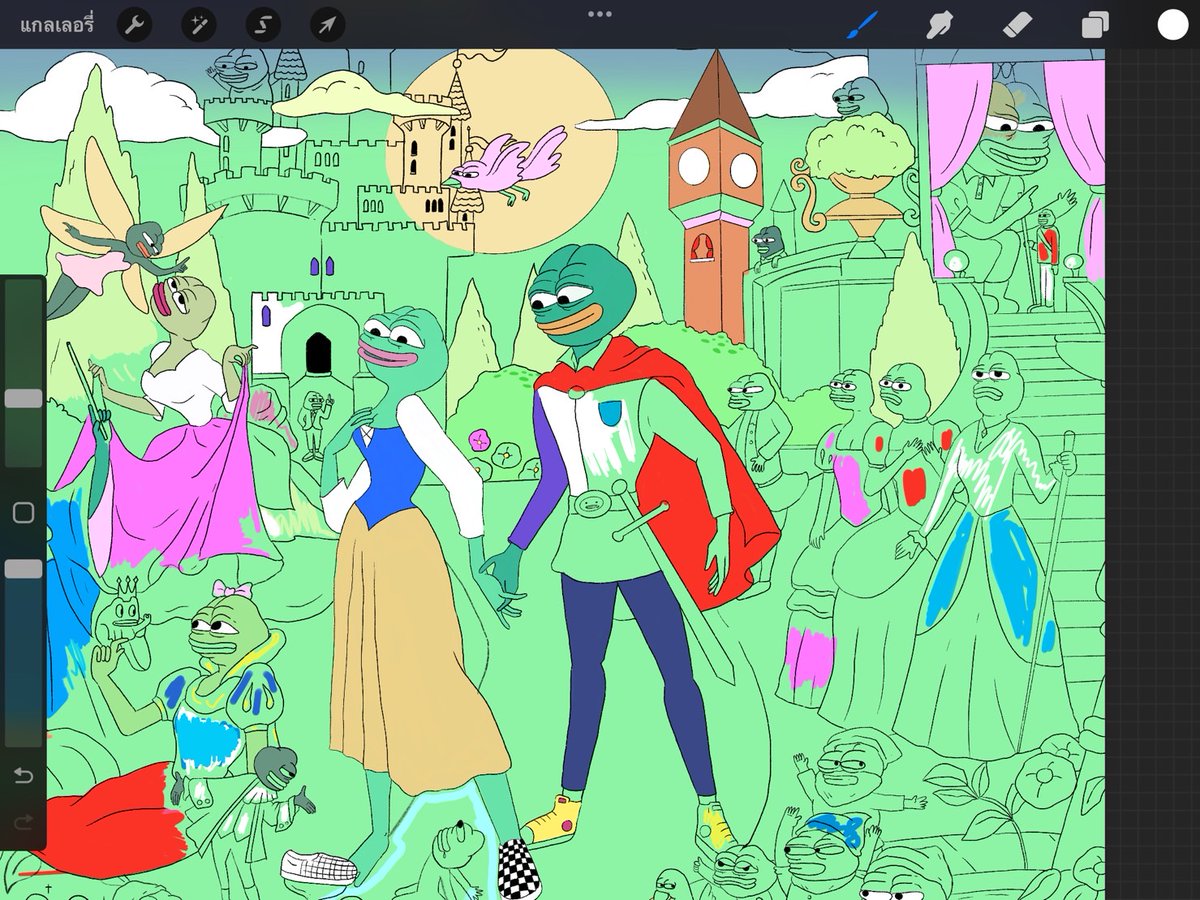This screenshot has height=900, width=1200.
Task: Open the Adjustments magic wand menu
Action: click(x=198, y=25)
